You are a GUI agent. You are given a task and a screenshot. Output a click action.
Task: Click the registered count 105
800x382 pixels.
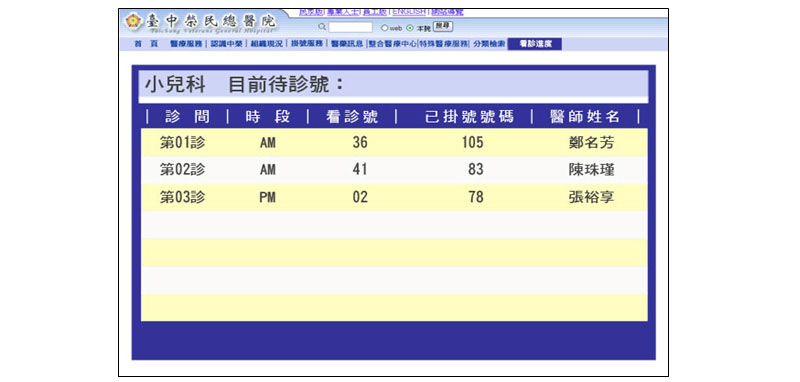click(472, 143)
